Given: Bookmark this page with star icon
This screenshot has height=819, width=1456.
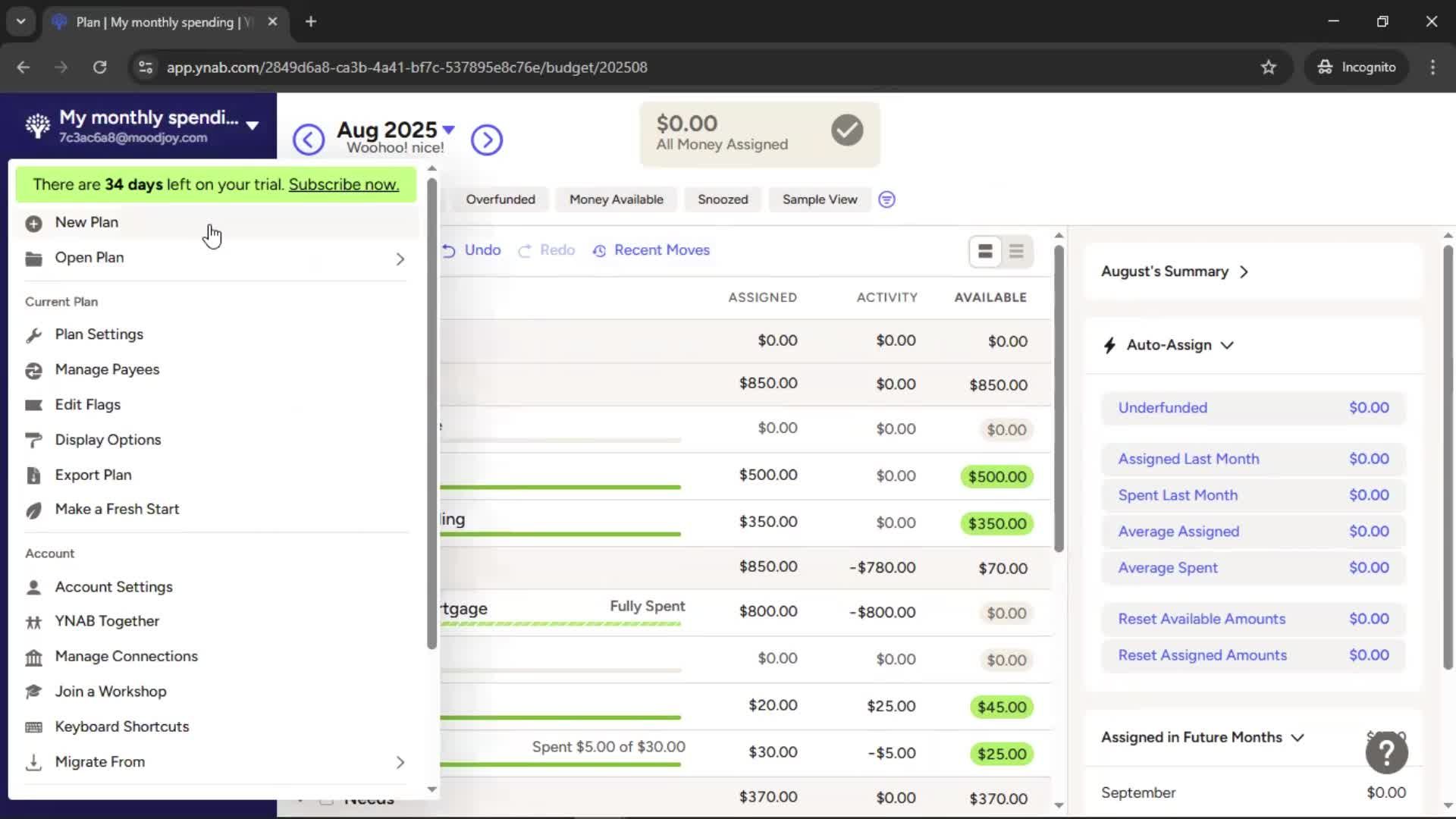Looking at the screenshot, I should [x=1269, y=67].
